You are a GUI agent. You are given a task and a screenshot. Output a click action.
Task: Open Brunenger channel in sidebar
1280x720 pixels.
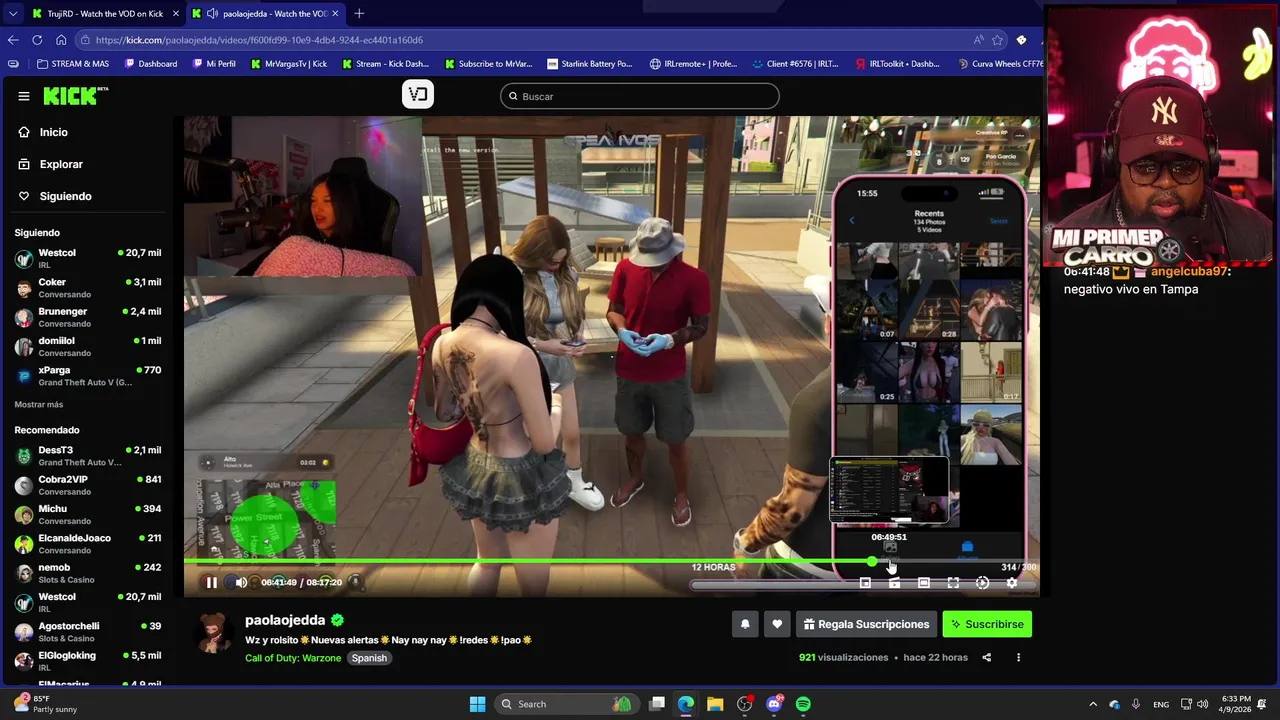(x=88, y=317)
